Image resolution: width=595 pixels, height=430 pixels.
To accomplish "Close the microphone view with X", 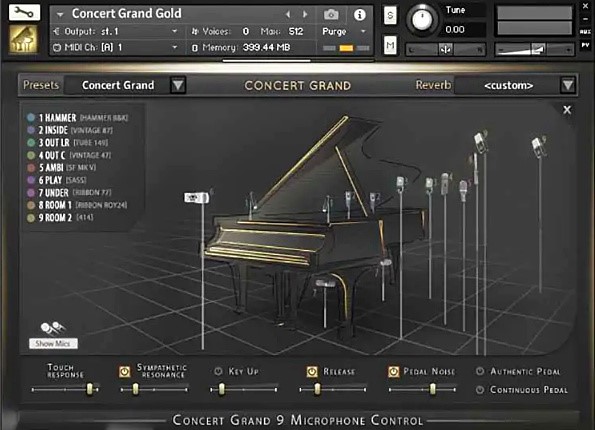I will click(567, 110).
